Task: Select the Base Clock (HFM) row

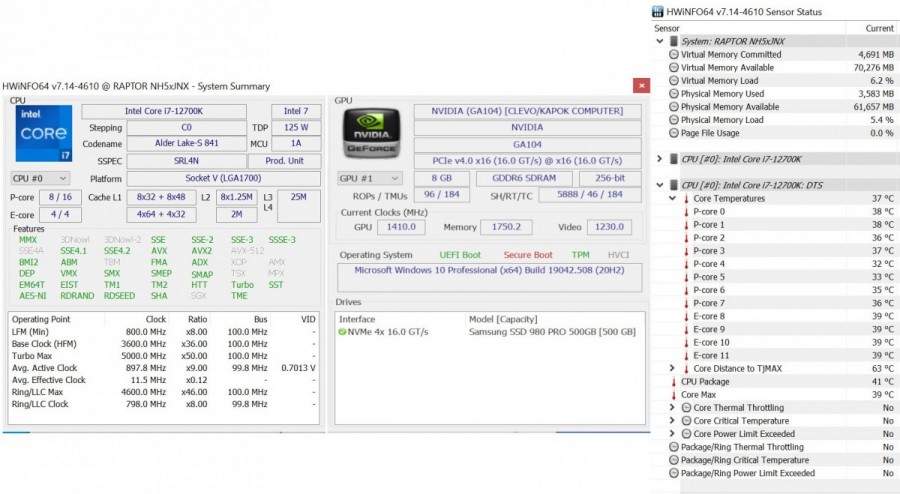Action: pyautogui.click(x=164, y=344)
